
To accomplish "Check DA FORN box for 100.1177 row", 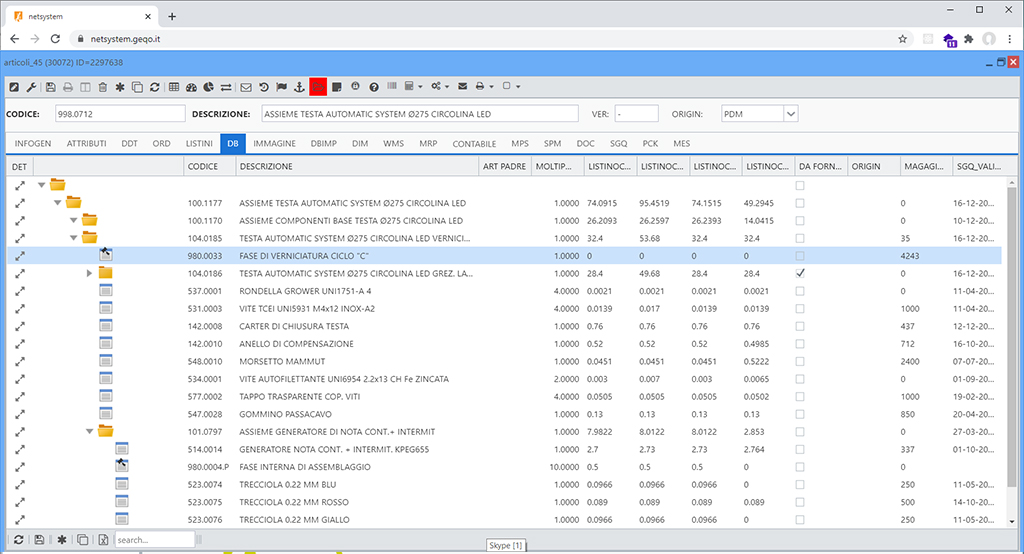I will 800,203.
